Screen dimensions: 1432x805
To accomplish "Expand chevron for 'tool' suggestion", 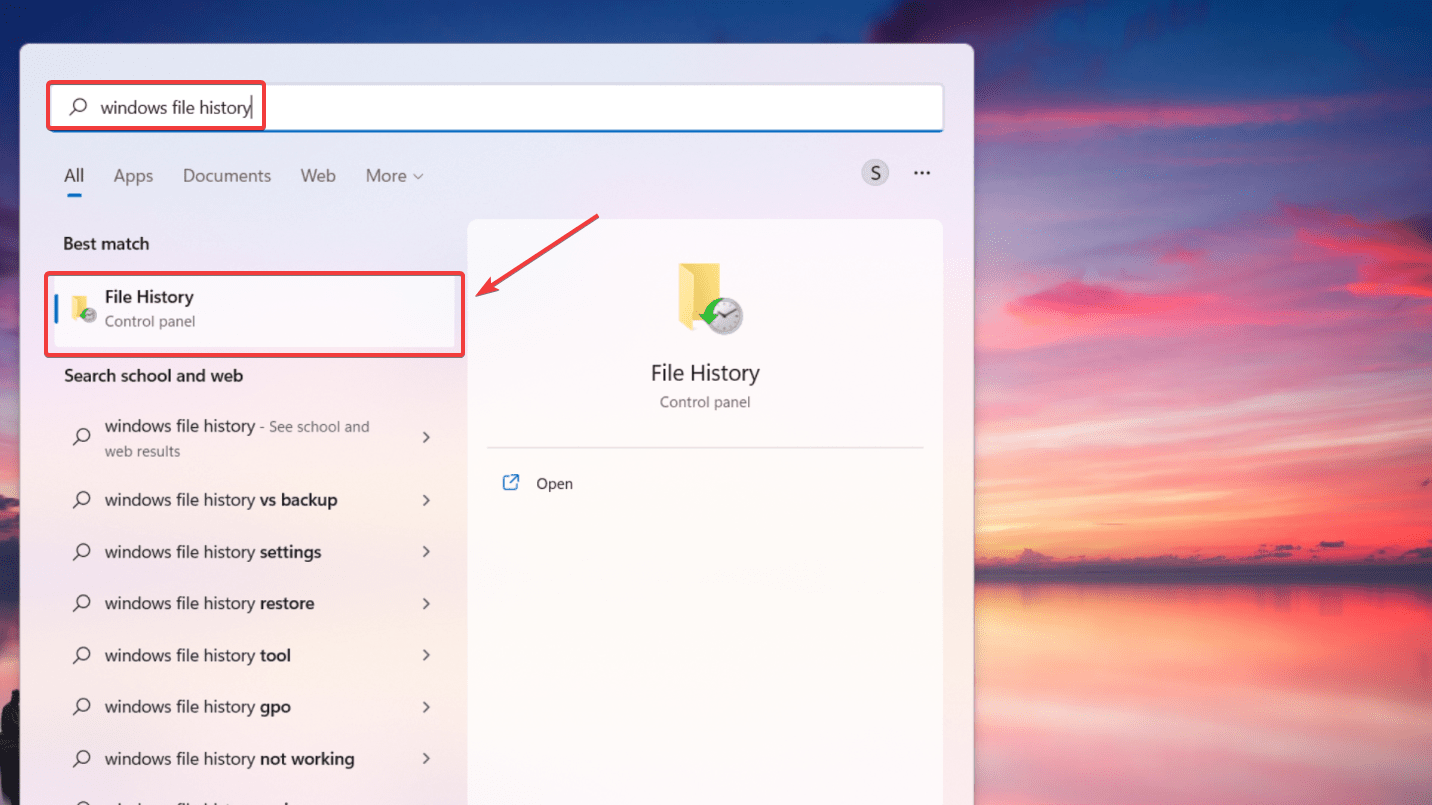I will (426, 656).
